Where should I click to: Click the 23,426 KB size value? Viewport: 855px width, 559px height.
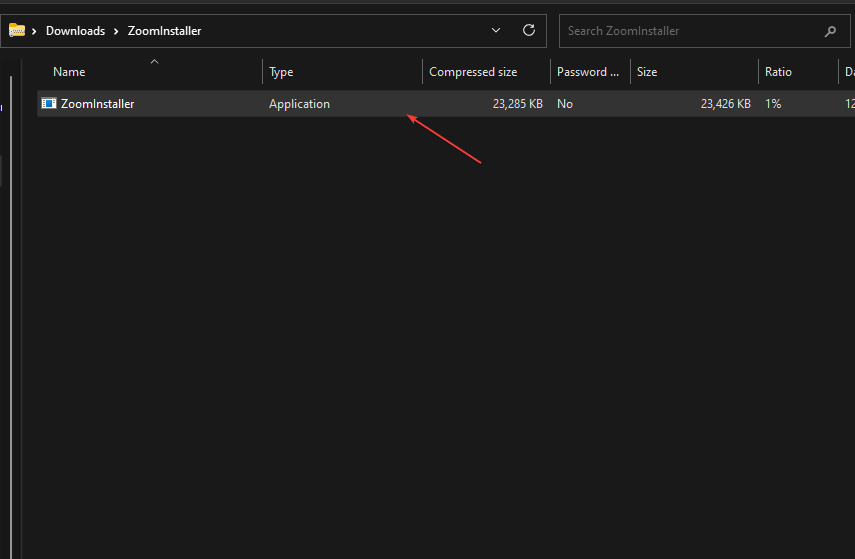pos(725,104)
